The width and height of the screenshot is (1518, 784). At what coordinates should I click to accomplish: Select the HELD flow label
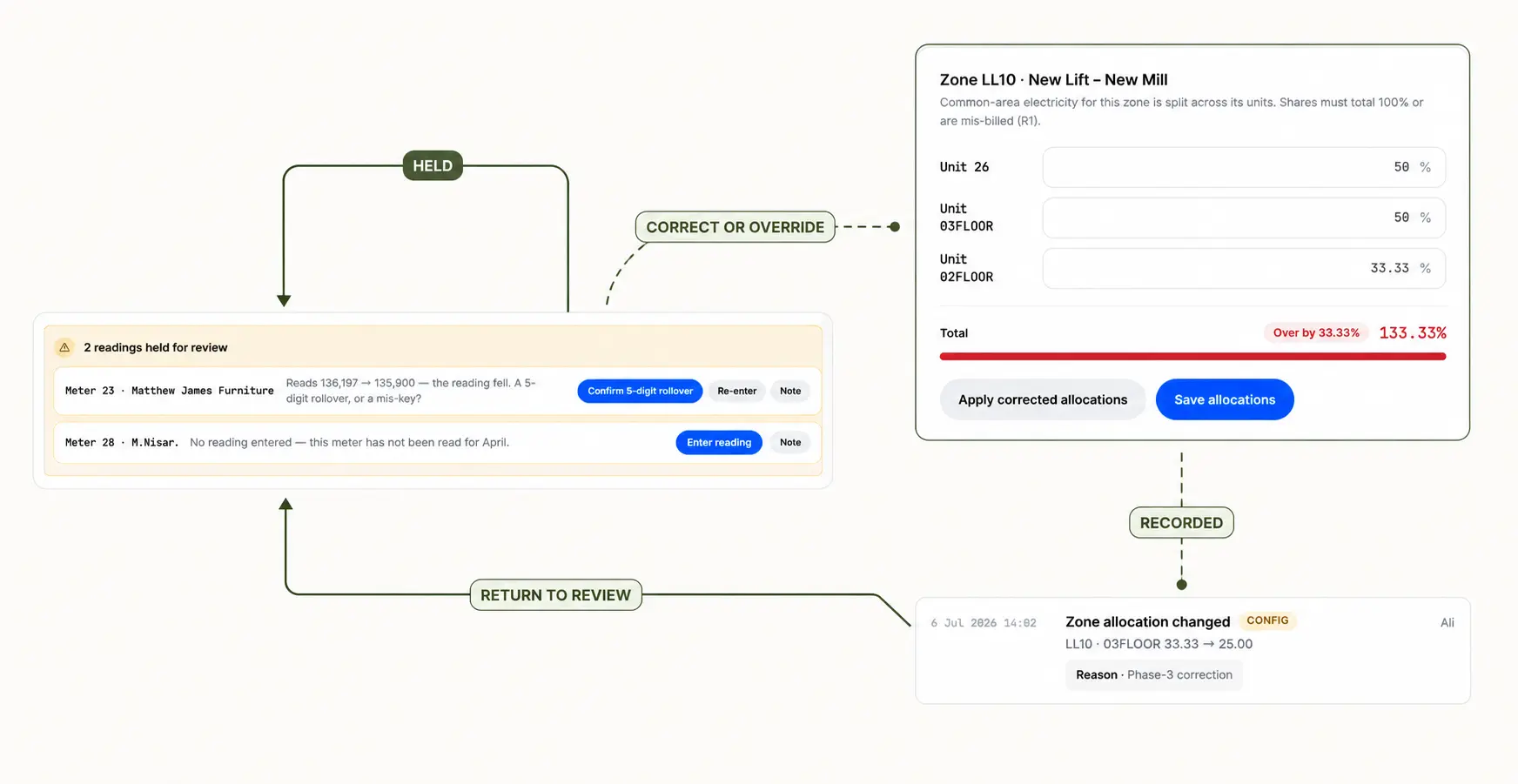point(433,165)
